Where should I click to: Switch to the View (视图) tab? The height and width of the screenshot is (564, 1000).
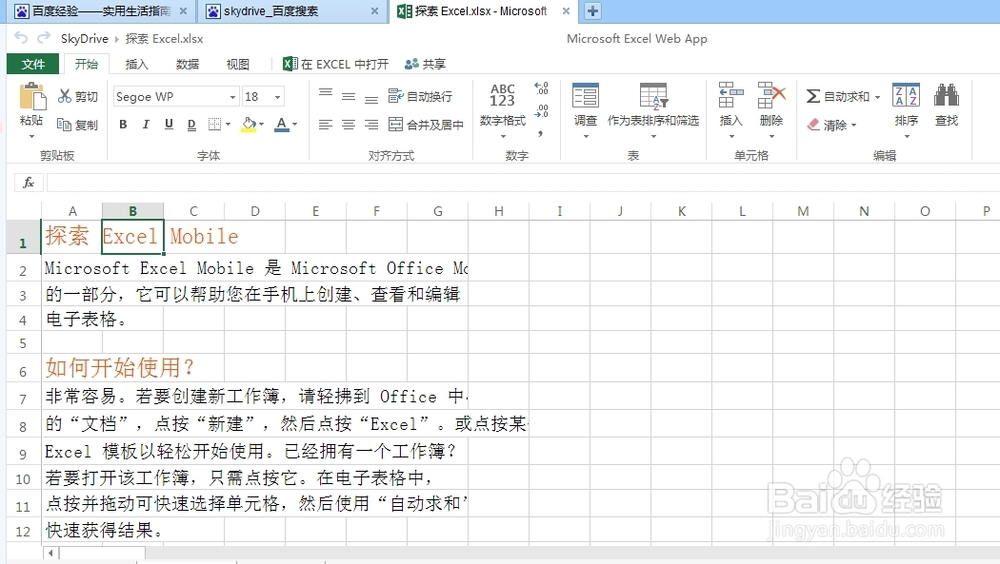[x=238, y=64]
